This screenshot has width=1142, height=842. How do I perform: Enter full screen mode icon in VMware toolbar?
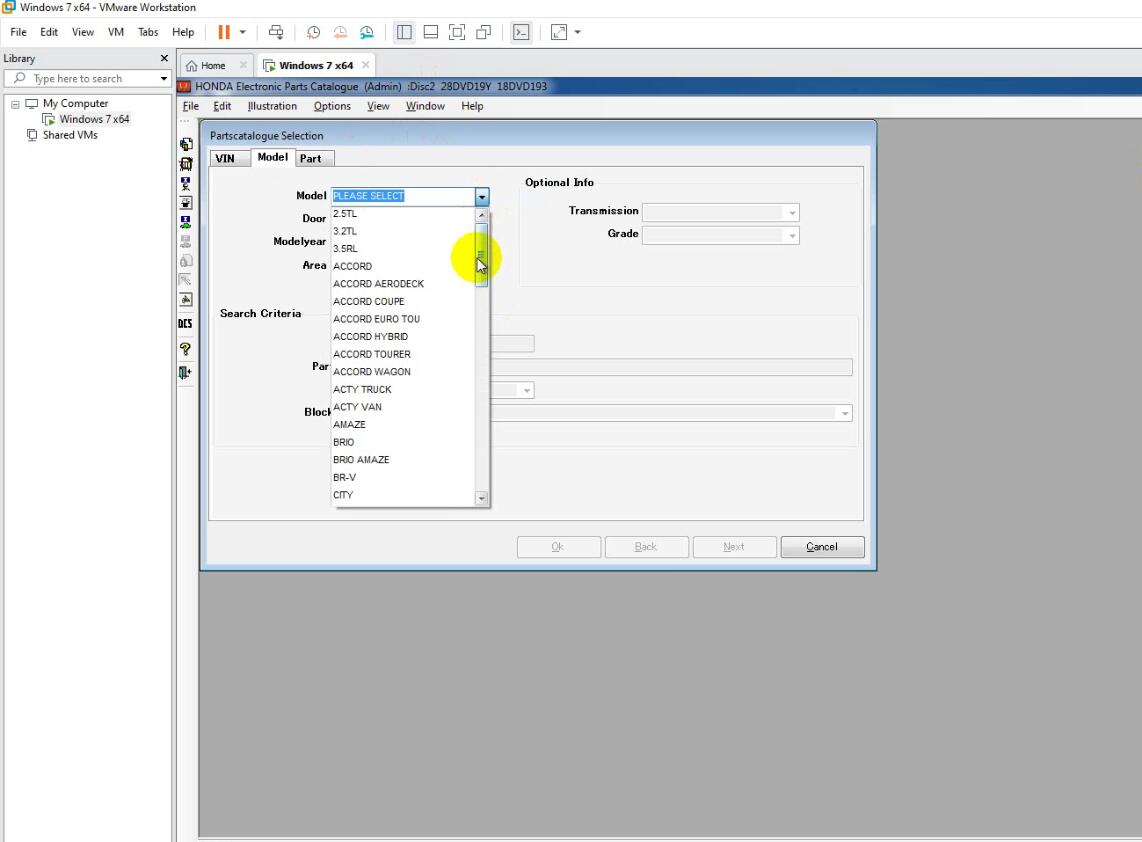(x=457, y=32)
